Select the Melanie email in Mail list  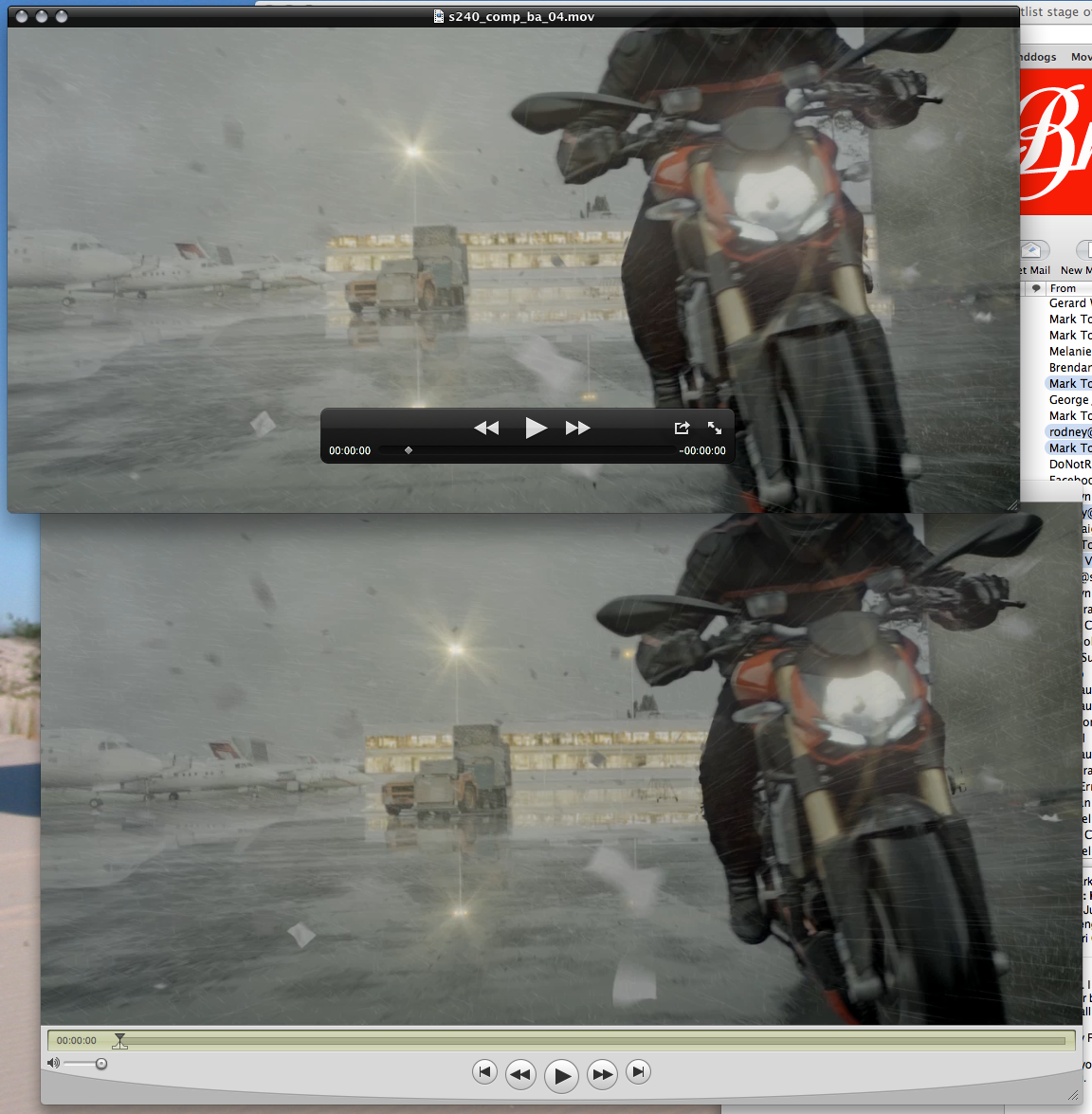pos(1070,351)
